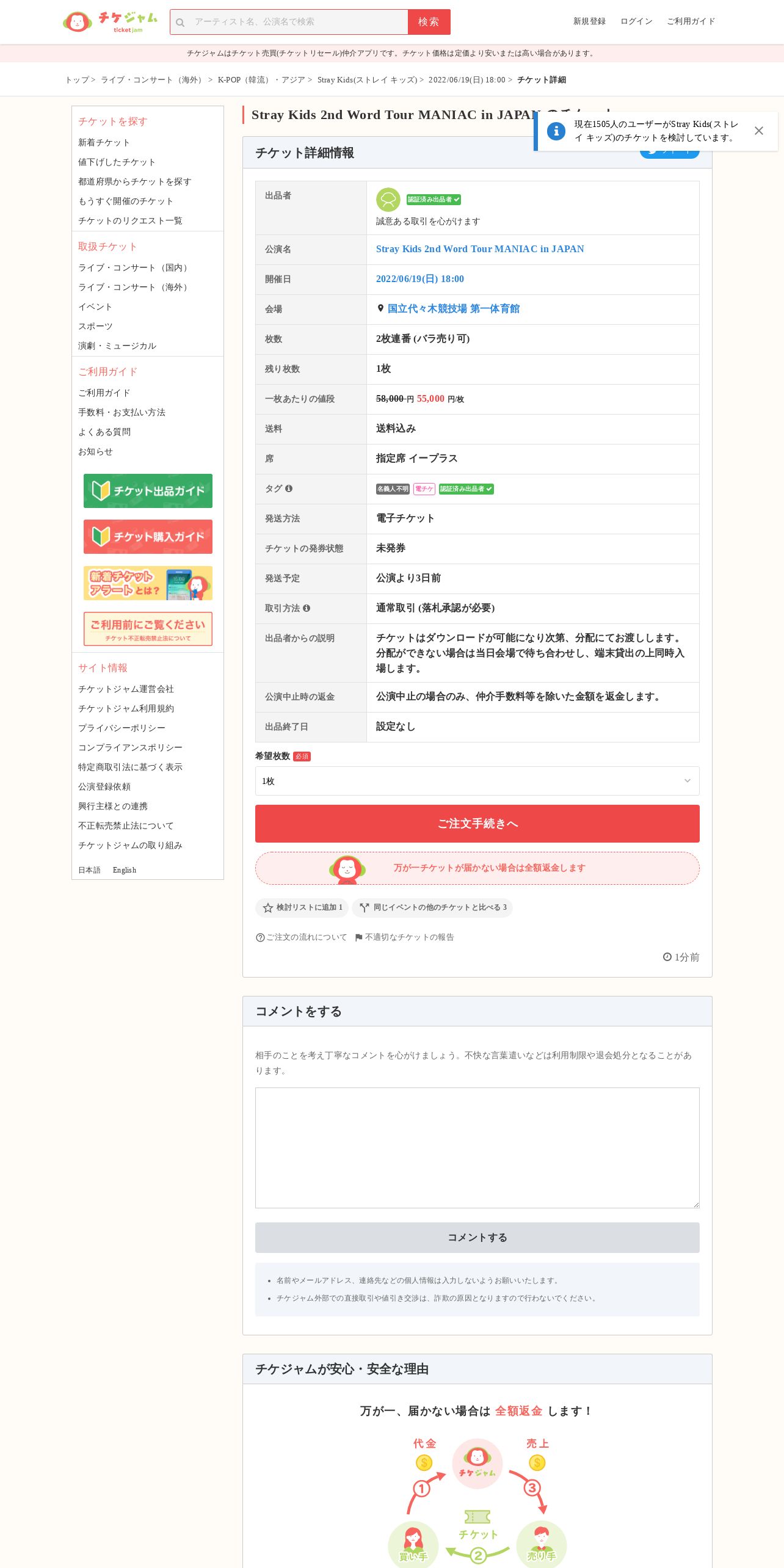This screenshot has width=784, height=1568.
Task: Open チケットジャム運営会社 in sidebar
Action: (126, 689)
